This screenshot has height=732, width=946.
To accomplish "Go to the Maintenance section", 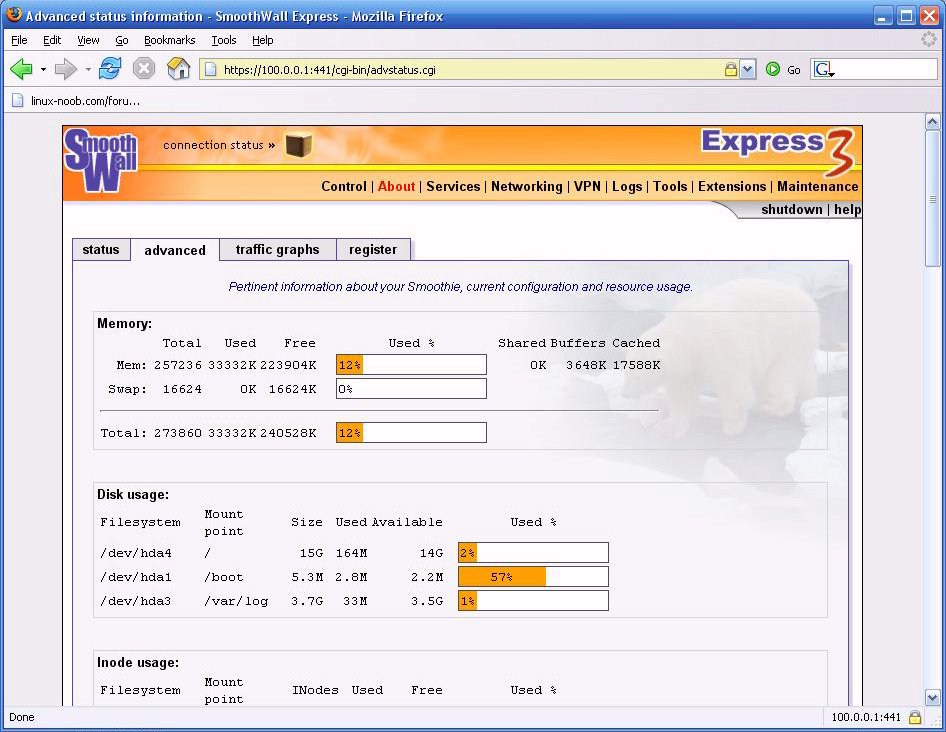I will pos(817,186).
